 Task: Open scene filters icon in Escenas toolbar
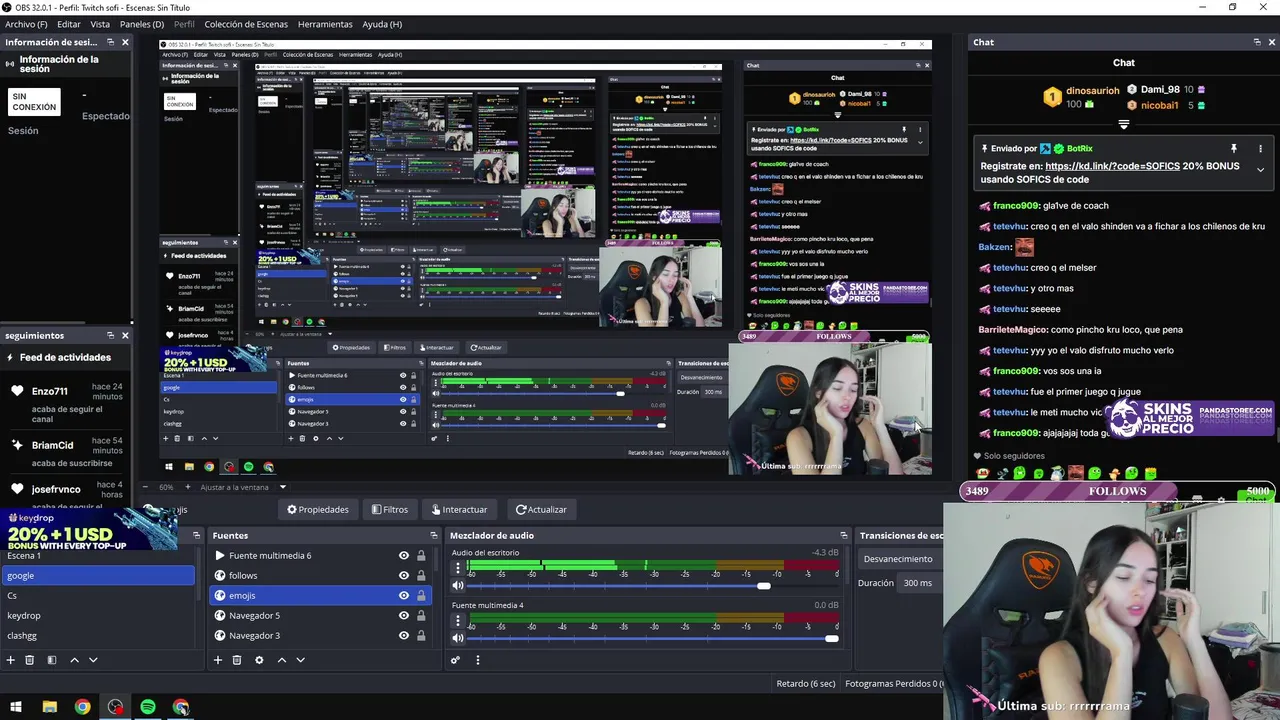52,660
